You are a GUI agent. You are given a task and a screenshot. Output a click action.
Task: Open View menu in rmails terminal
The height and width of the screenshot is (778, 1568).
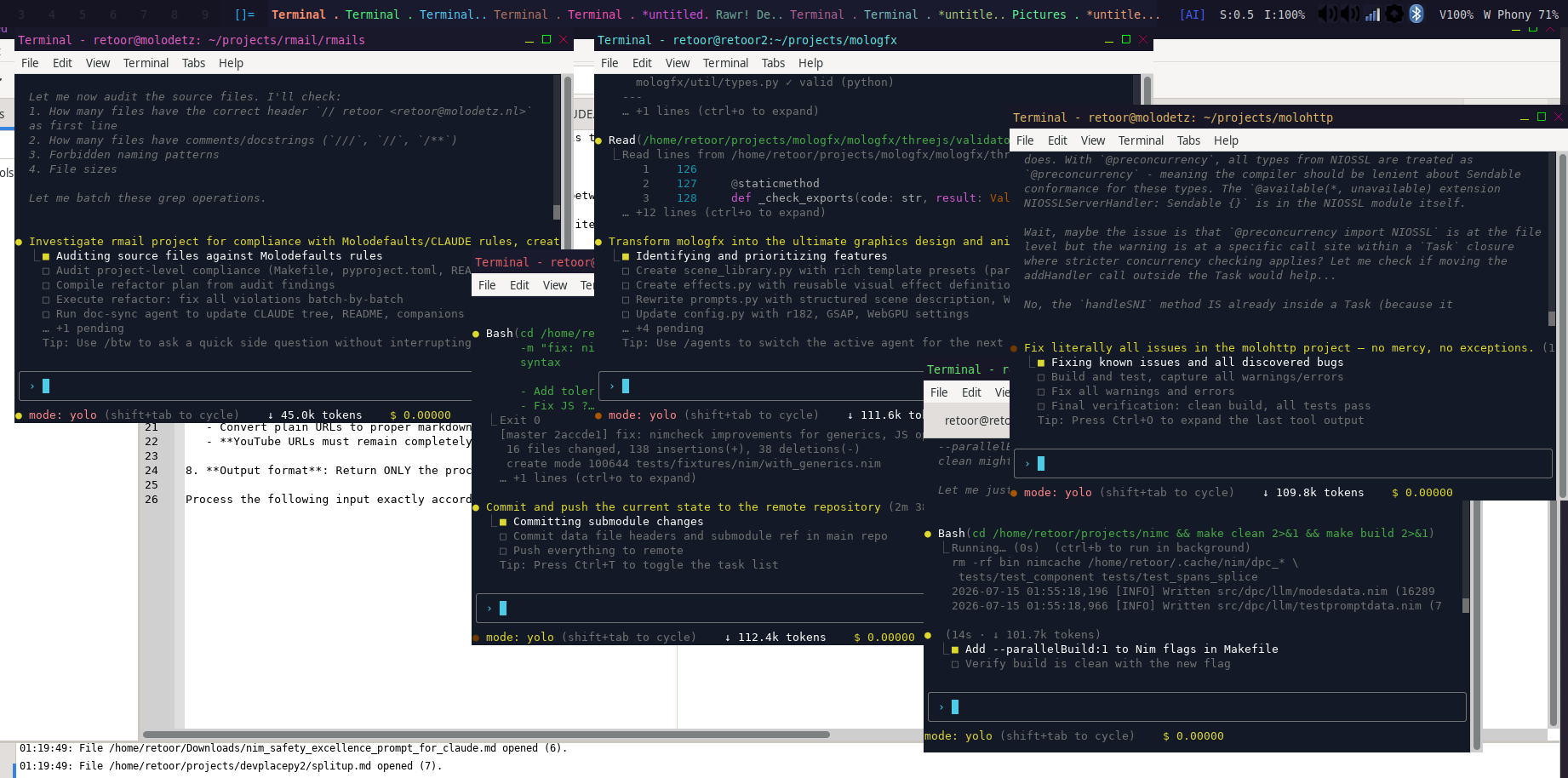98,63
